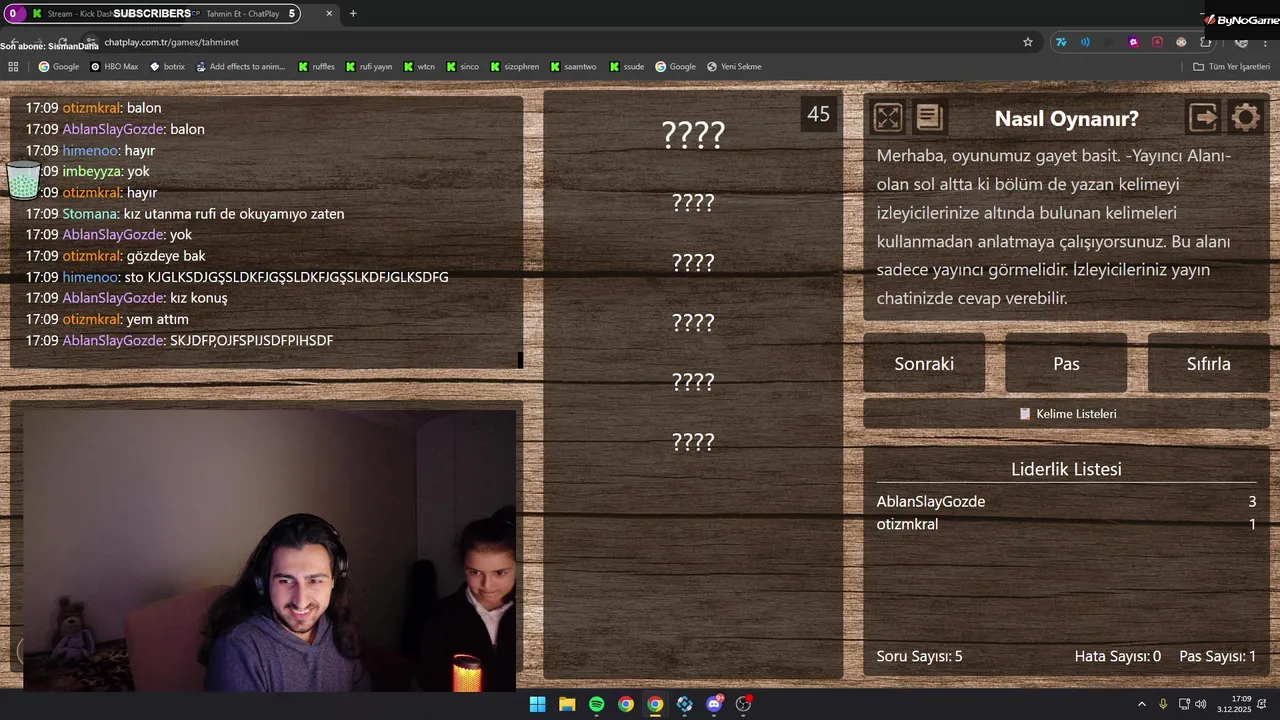The height and width of the screenshot is (720, 1280).
Task: Open the apps grid in the bookmarks bar
Action: [13, 67]
